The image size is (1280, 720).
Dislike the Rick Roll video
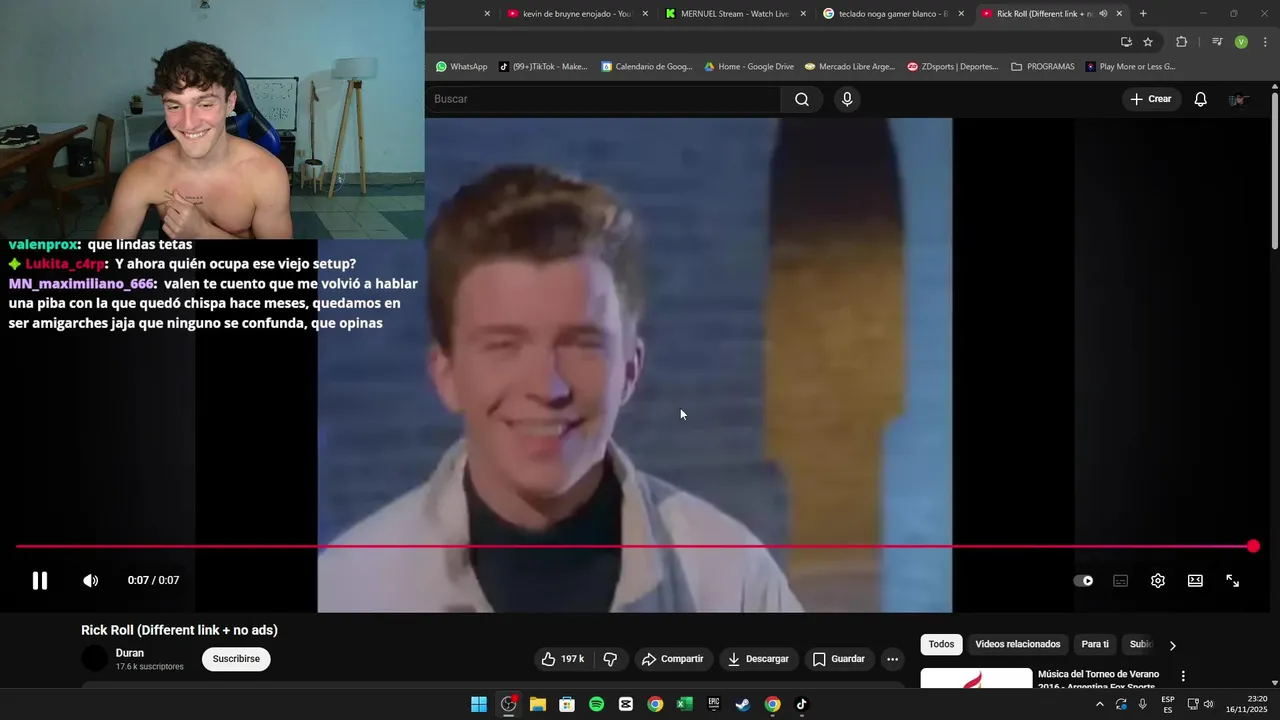coord(610,659)
